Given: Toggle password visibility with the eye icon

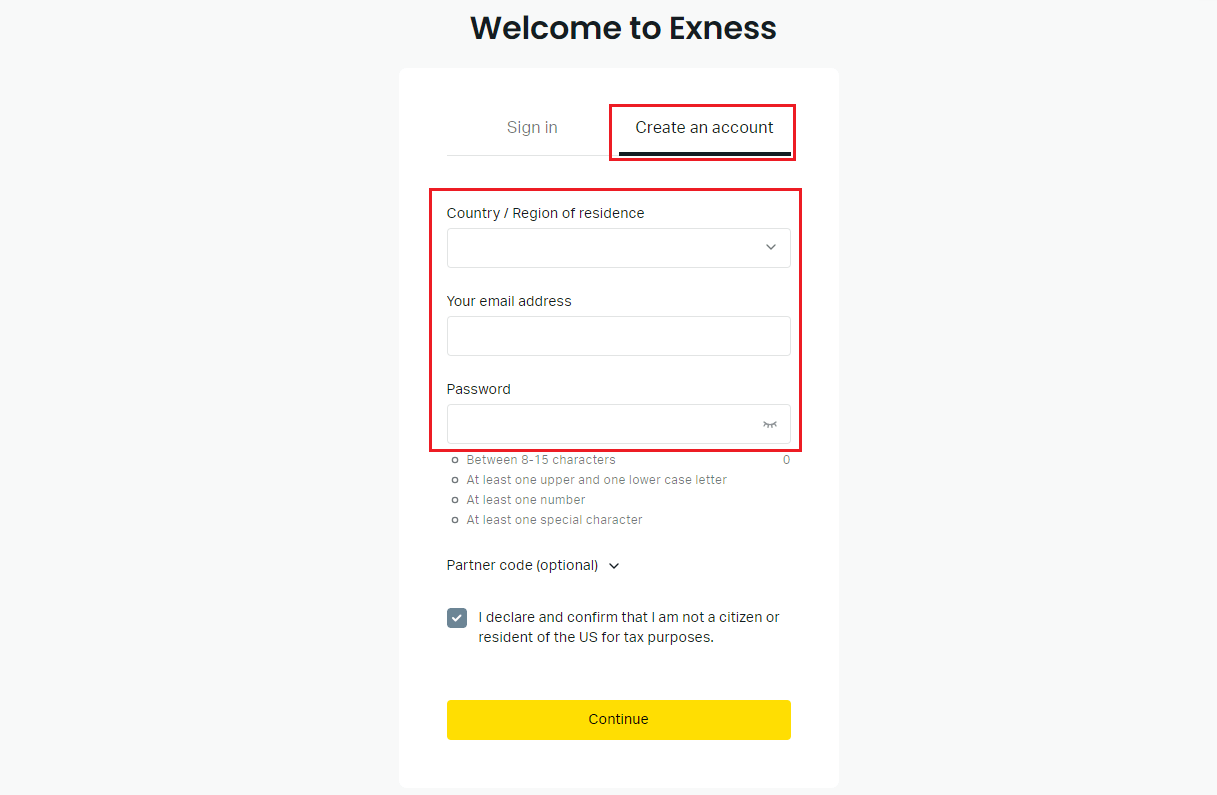Looking at the screenshot, I should 769,424.
